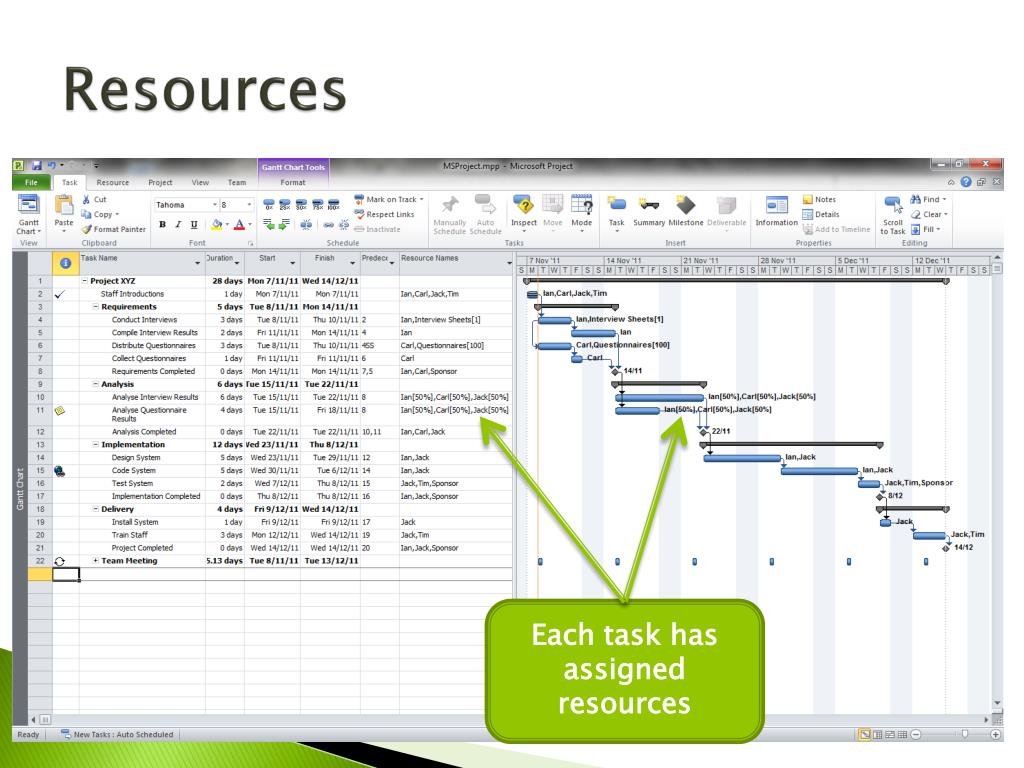The width and height of the screenshot is (1024, 768).
Task: Click the 14/11 milestone diamond in Gantt chart
Action: tap(615, 371)
